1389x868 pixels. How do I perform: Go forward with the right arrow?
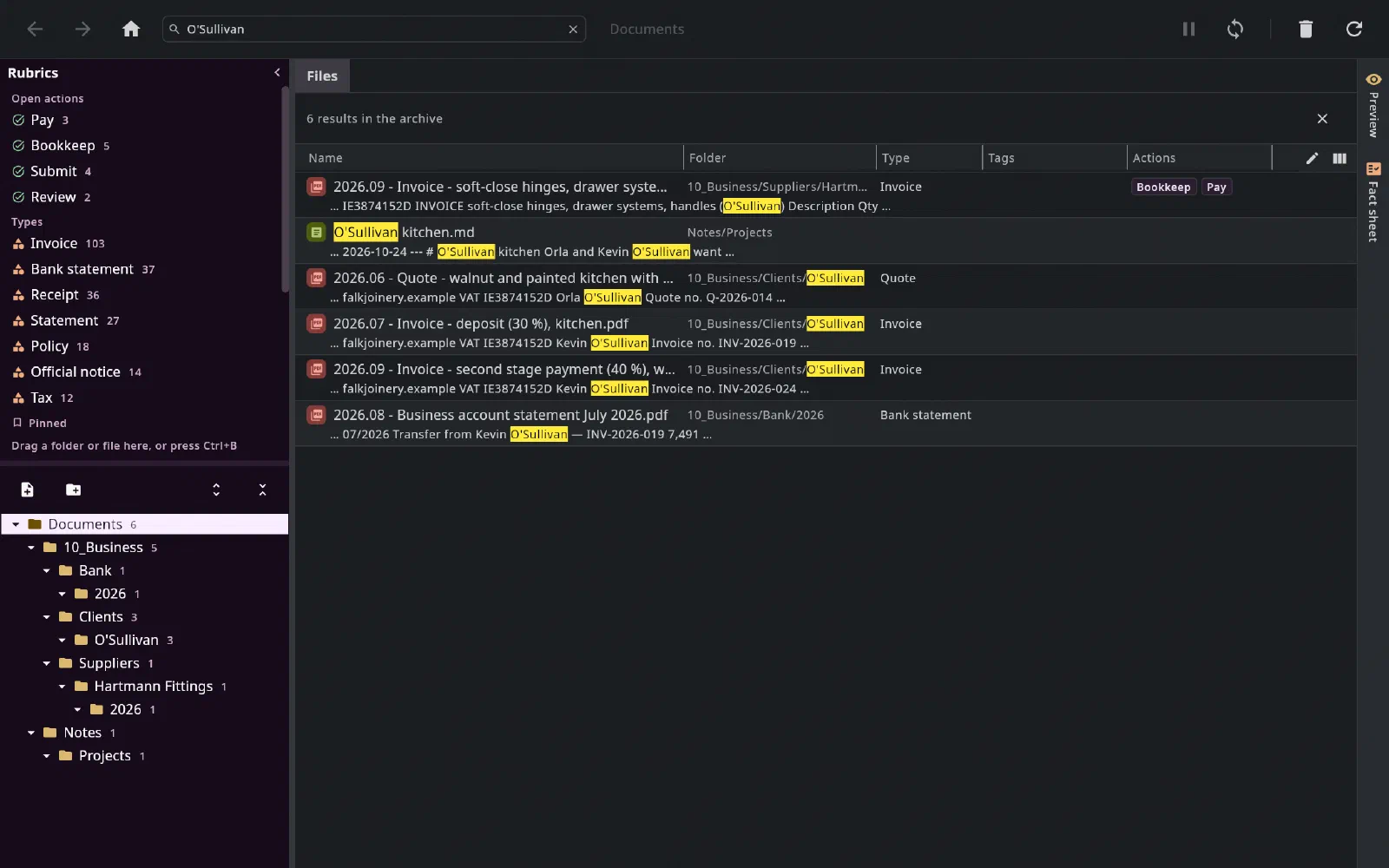82,30
